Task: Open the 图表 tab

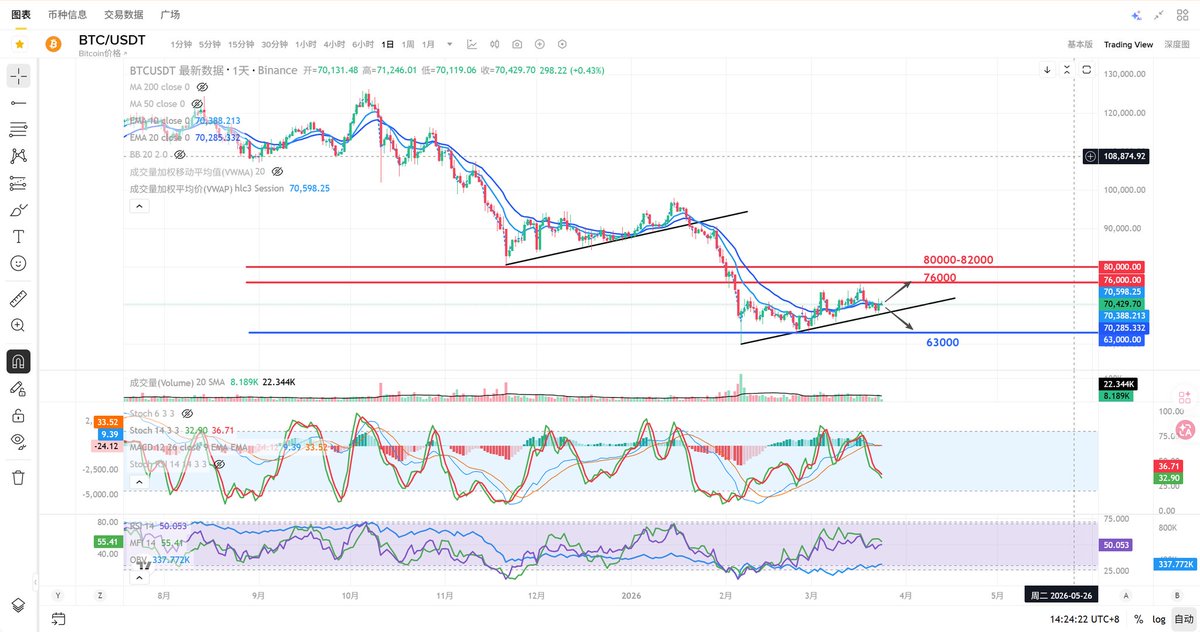Action: (x=20, y=15)
